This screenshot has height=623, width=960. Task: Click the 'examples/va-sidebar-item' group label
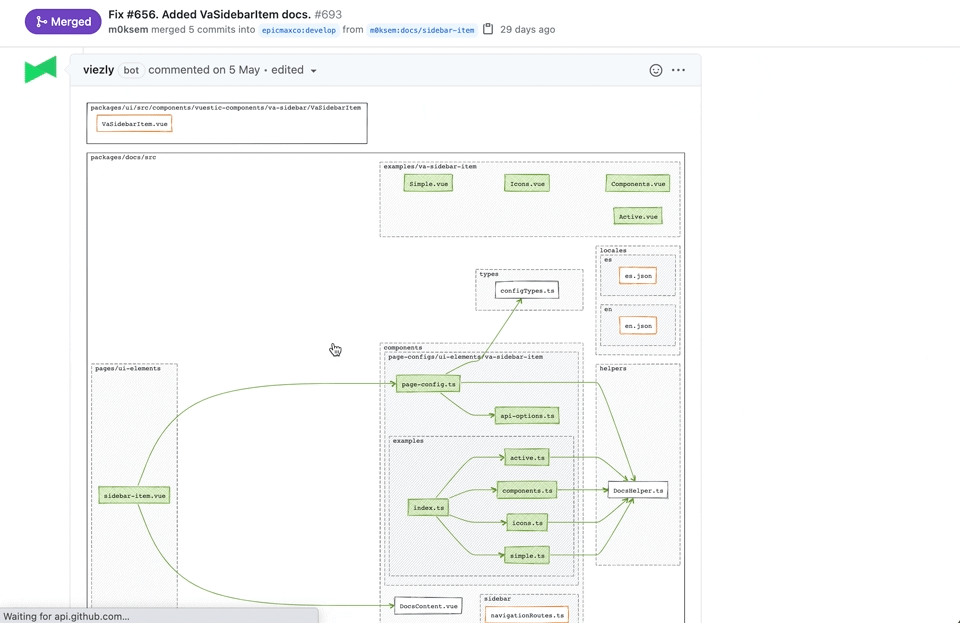click(x=430, y=166)
